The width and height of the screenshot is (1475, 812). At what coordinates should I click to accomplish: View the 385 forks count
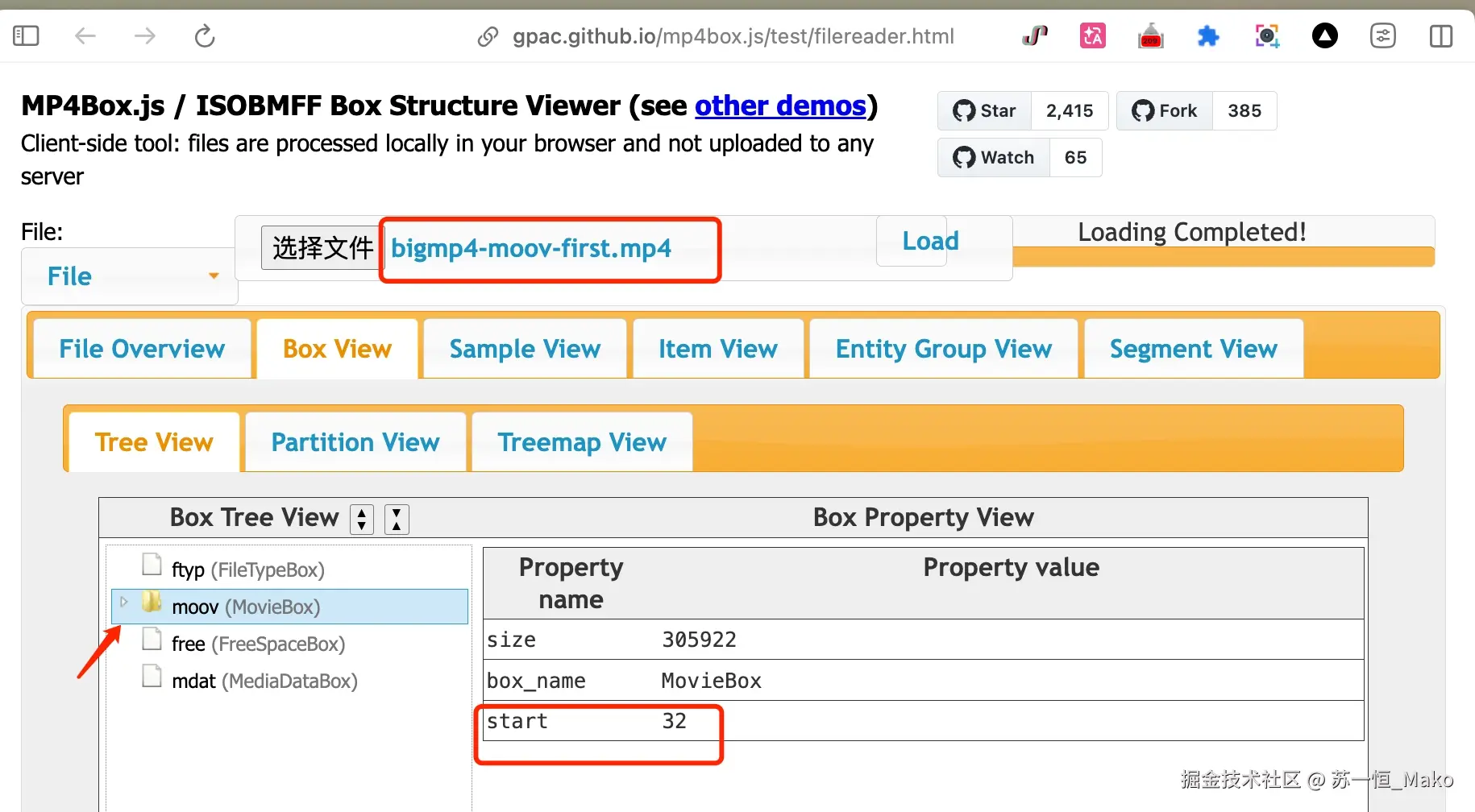[1244, 110]
